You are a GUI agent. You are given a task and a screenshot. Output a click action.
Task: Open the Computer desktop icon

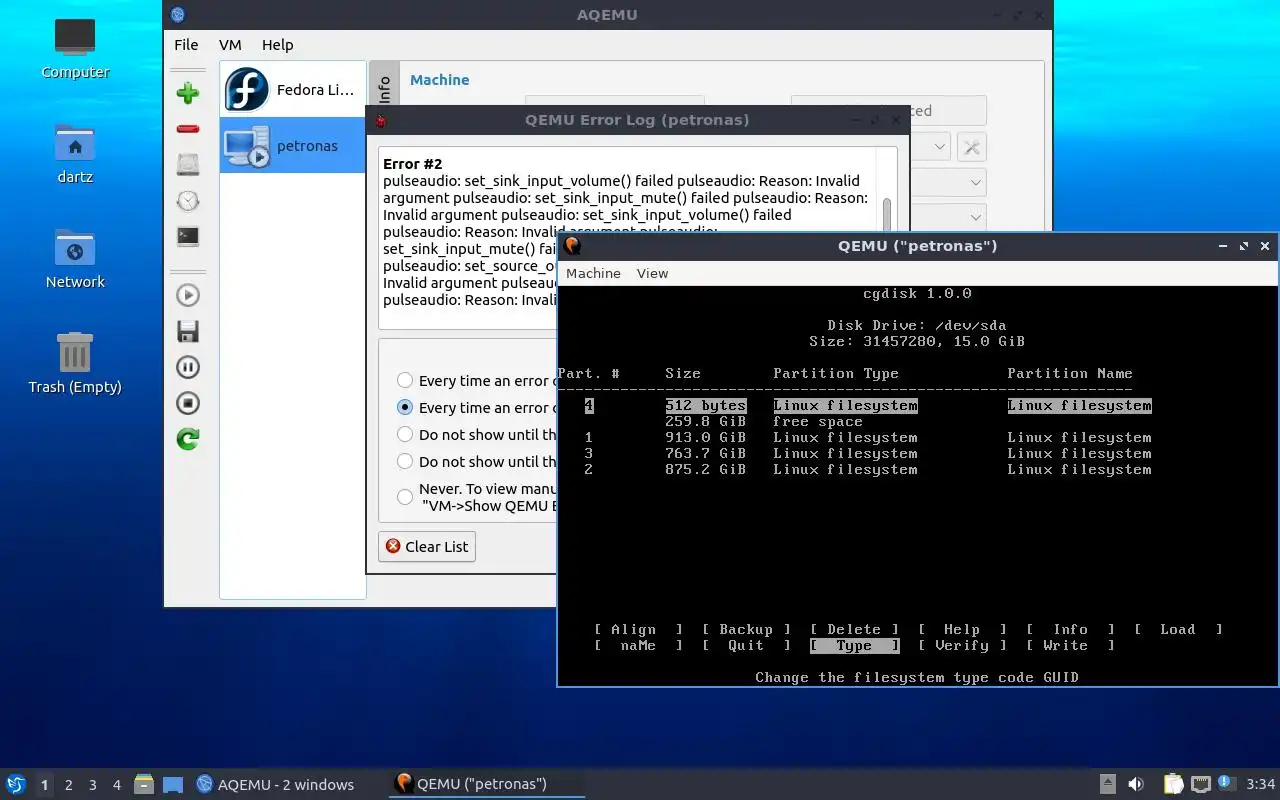(75, 49)
